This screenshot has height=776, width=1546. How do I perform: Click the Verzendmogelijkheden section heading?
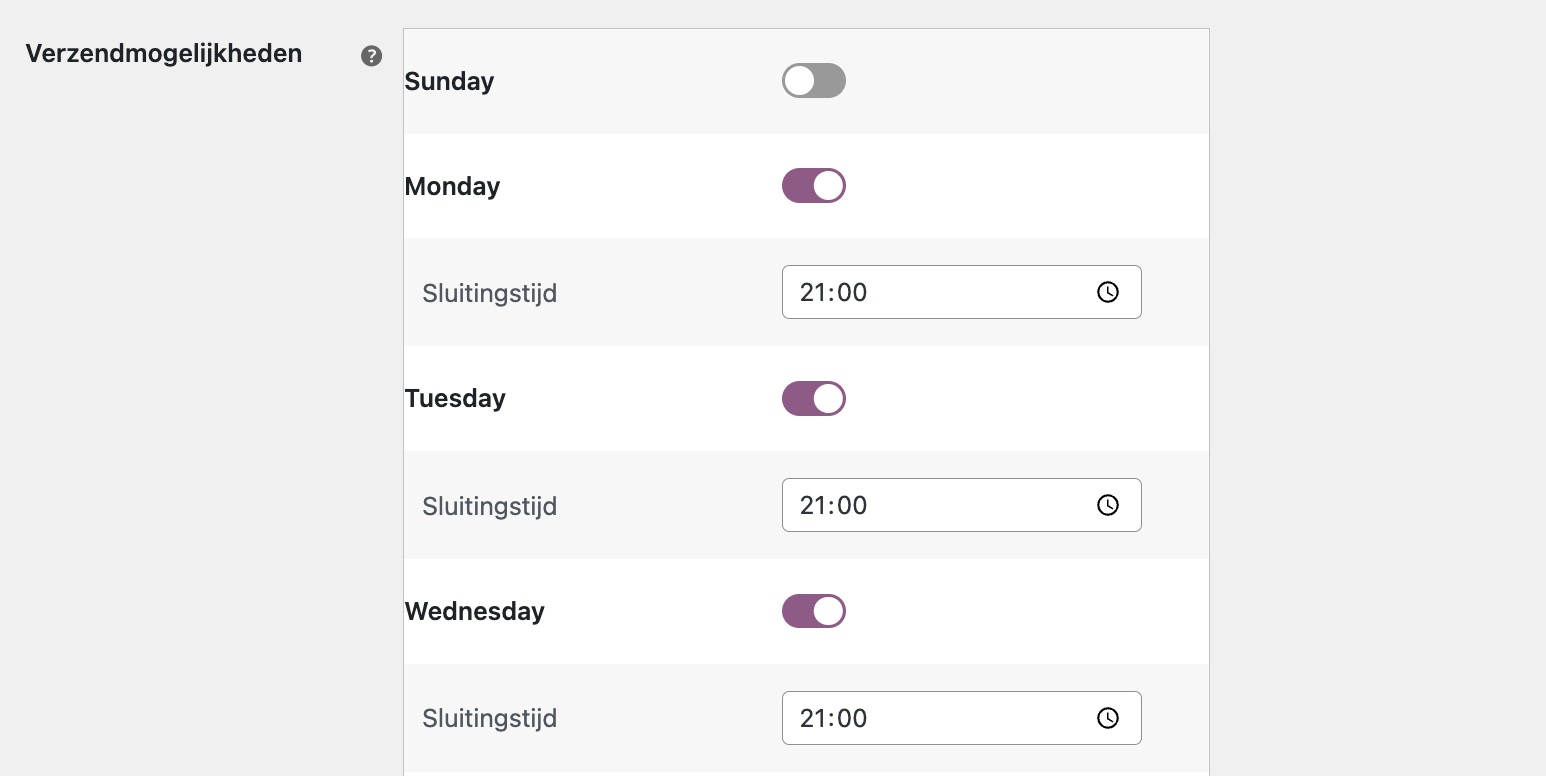(x=165, y=53)
